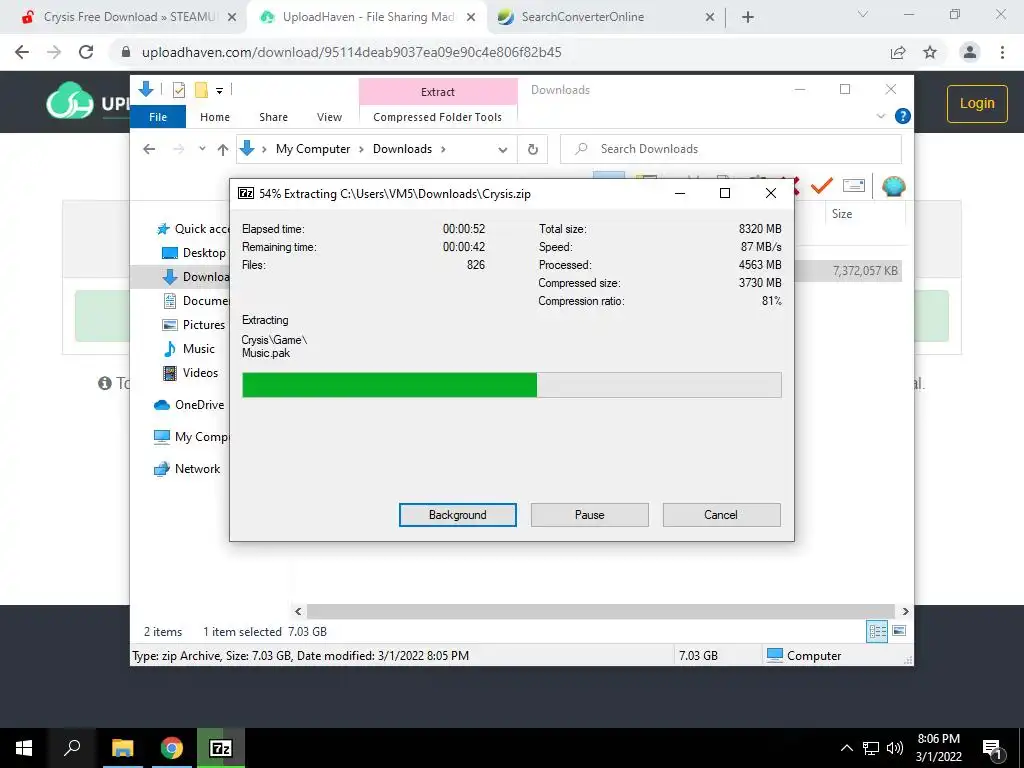Click the chevron before My Computer in breadcrumb
This screenshot has height=768, width=1024.
point(264,150)
